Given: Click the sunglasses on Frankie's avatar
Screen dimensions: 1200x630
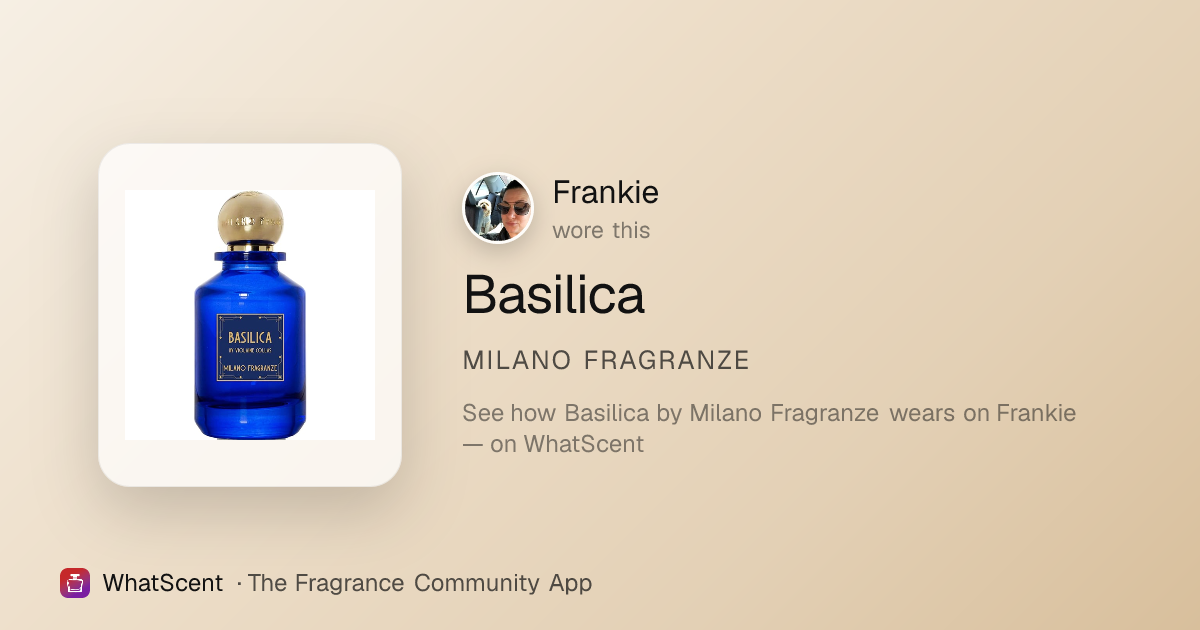Looking at the screenshot, I should (514, 209).
